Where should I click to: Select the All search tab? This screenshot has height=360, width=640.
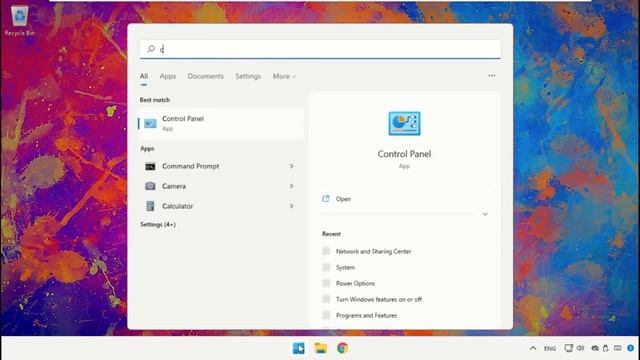click(x=144, y=76)
